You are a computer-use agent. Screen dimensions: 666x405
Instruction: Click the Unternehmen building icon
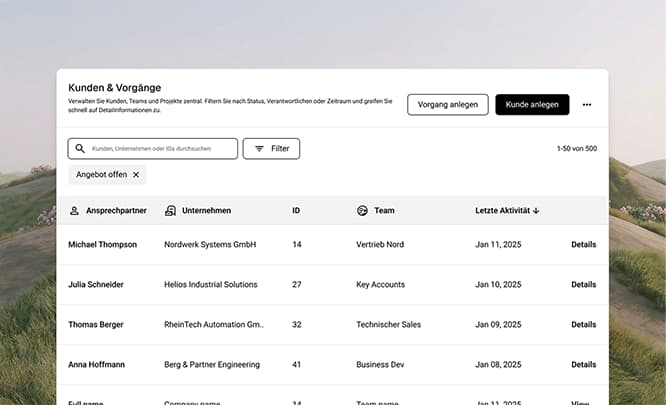(x=171, y=211)
